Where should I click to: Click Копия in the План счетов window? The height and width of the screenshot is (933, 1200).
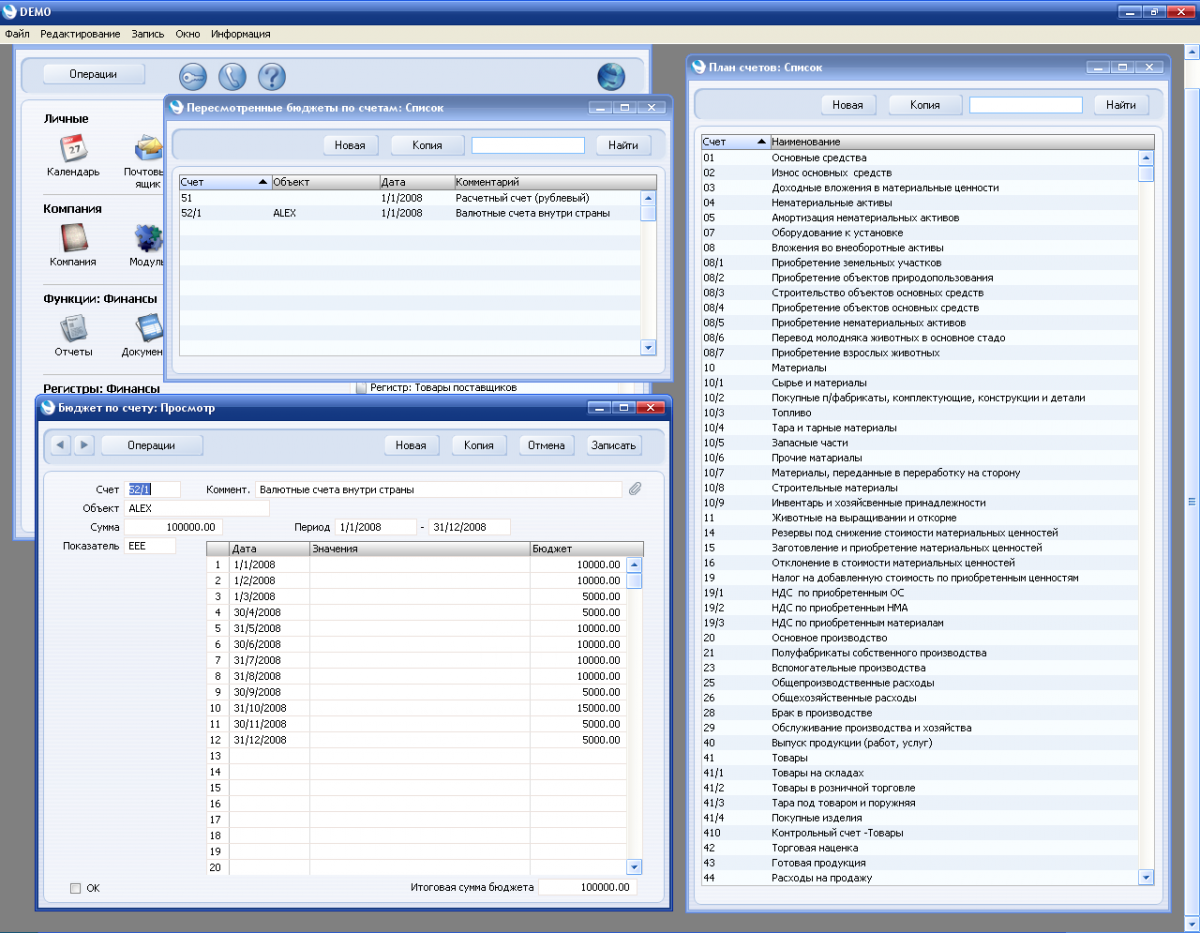(x=925, y=105)
